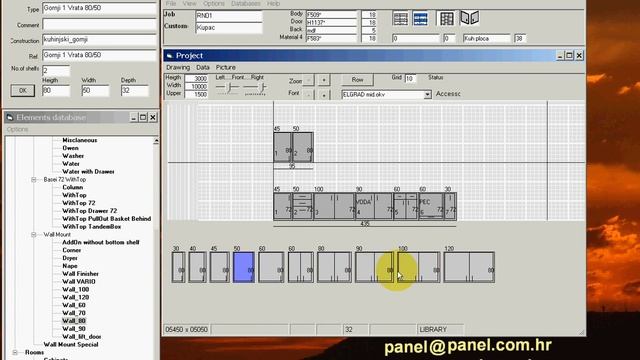Viewport: 640px width, 360px height.
Task: Select the 40 wide library cabinet
Action: tap(198, 267)
